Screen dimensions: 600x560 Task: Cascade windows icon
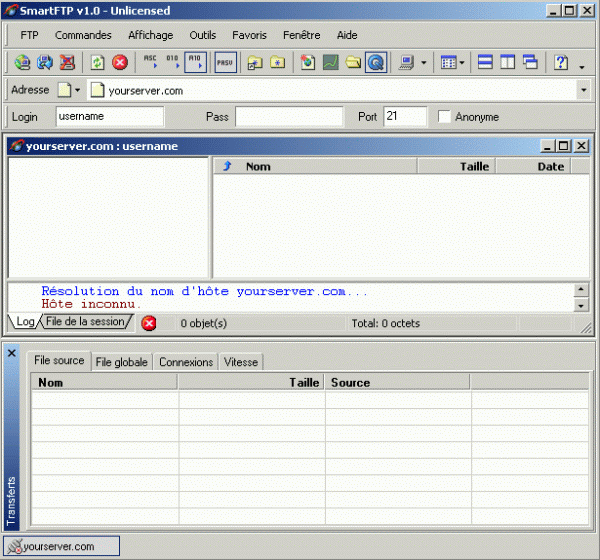(530, 62)
